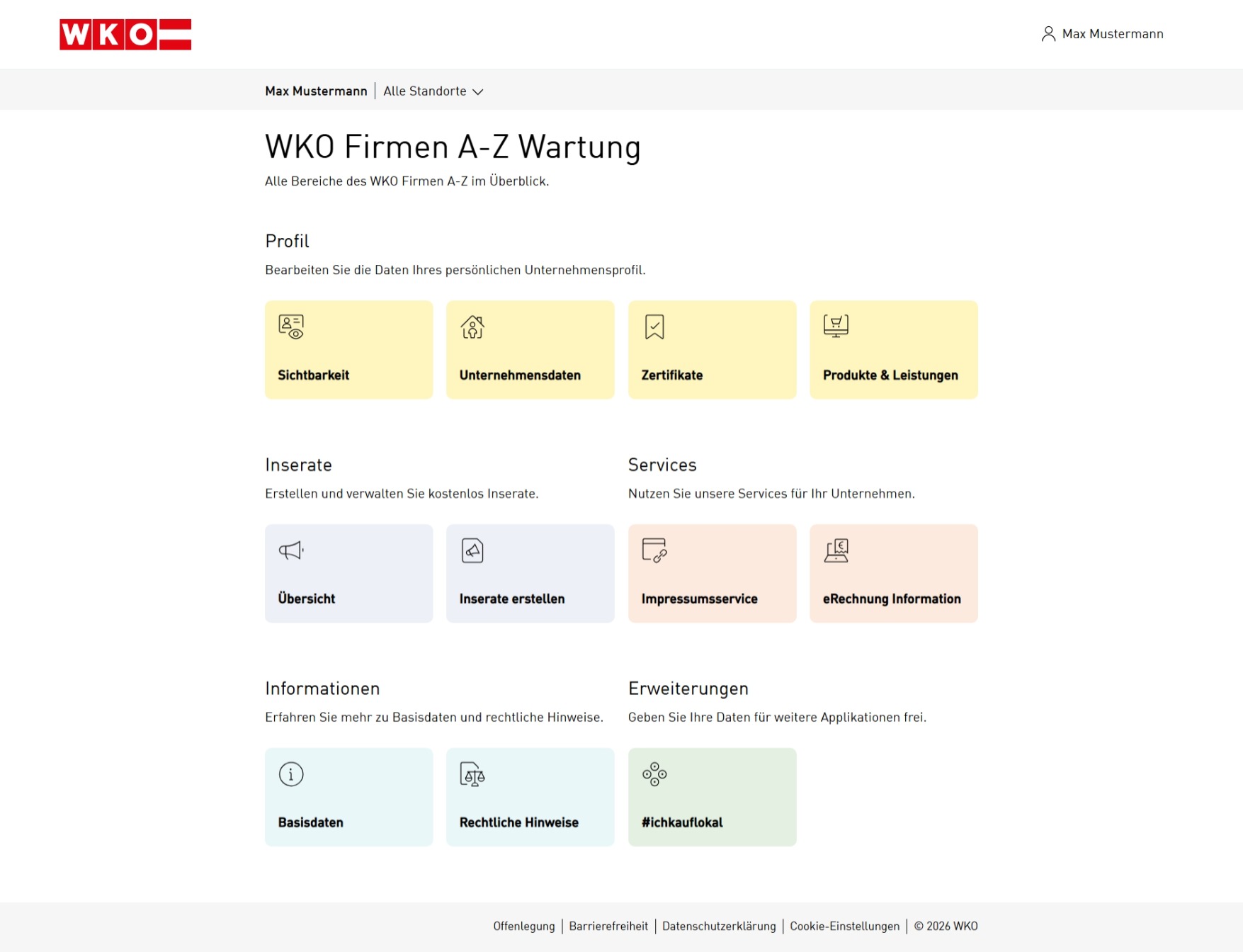Image resolution: width=1243 pixels, height=952 pixels.
Task: Click the Inserate erstellen document icon
Action: [x=472, y=550]
